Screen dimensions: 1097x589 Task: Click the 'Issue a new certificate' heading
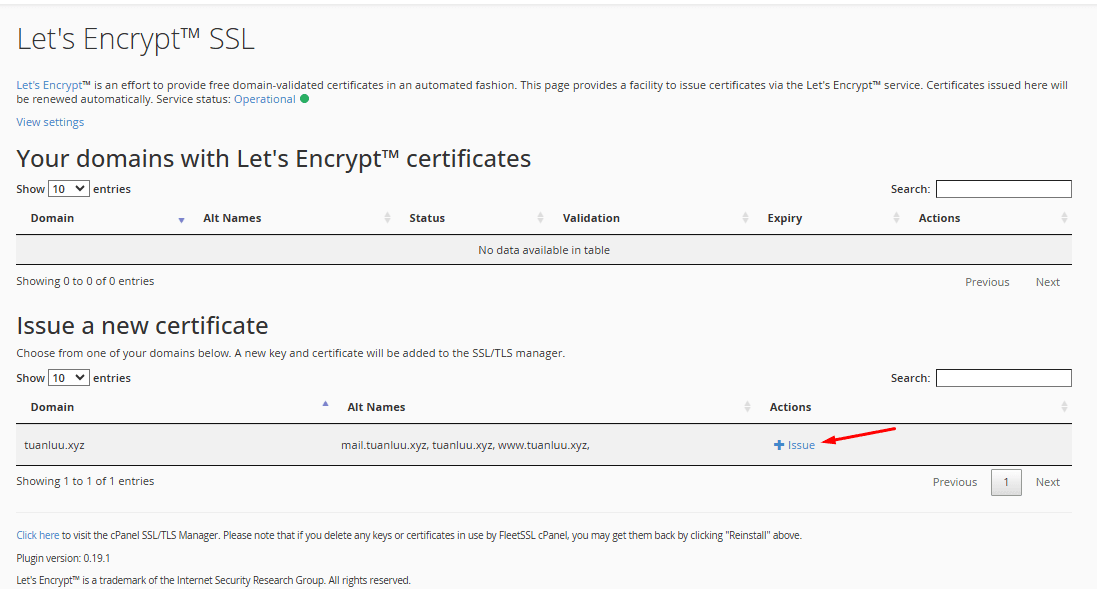tap(142, 325)
